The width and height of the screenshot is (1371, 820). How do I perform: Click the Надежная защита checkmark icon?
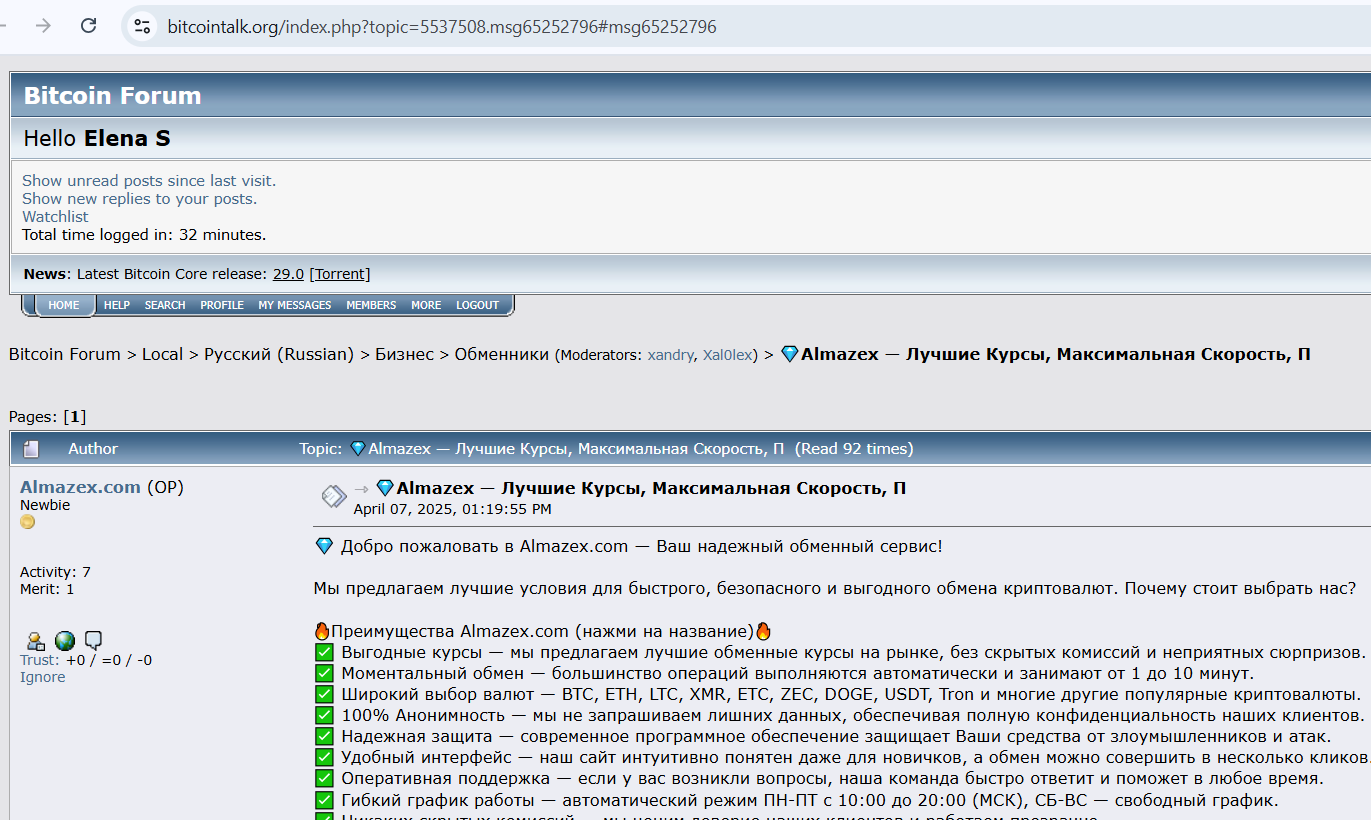point(324,736)
